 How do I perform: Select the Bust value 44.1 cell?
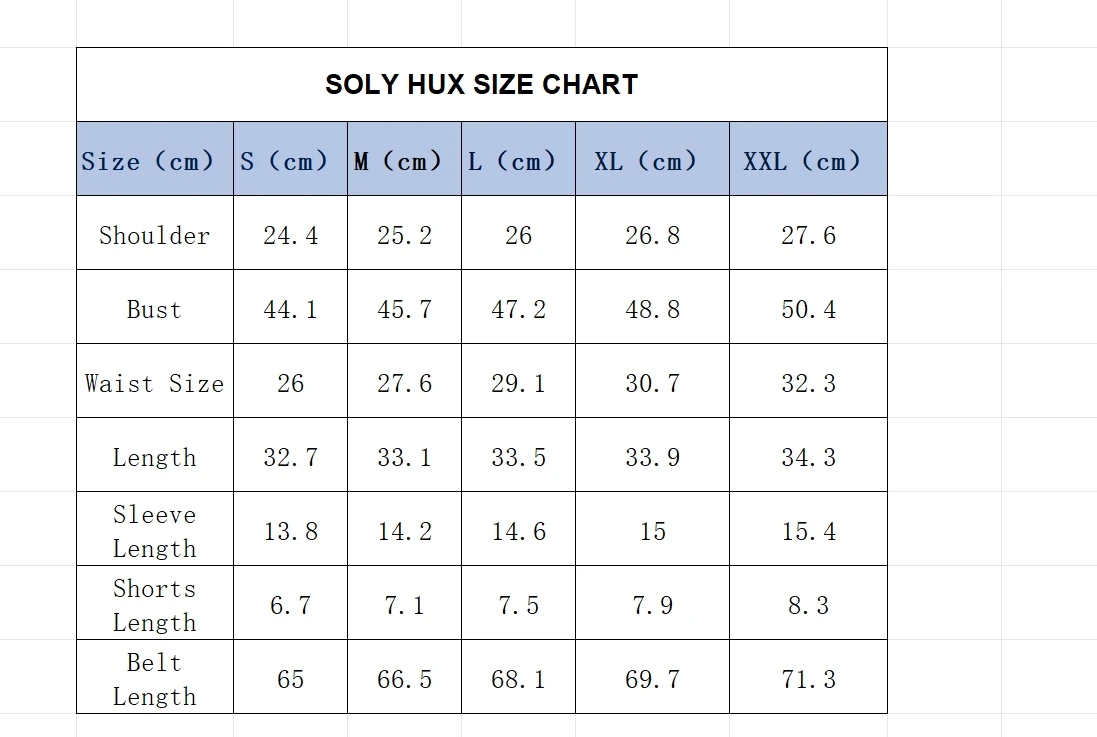[290, 309]
